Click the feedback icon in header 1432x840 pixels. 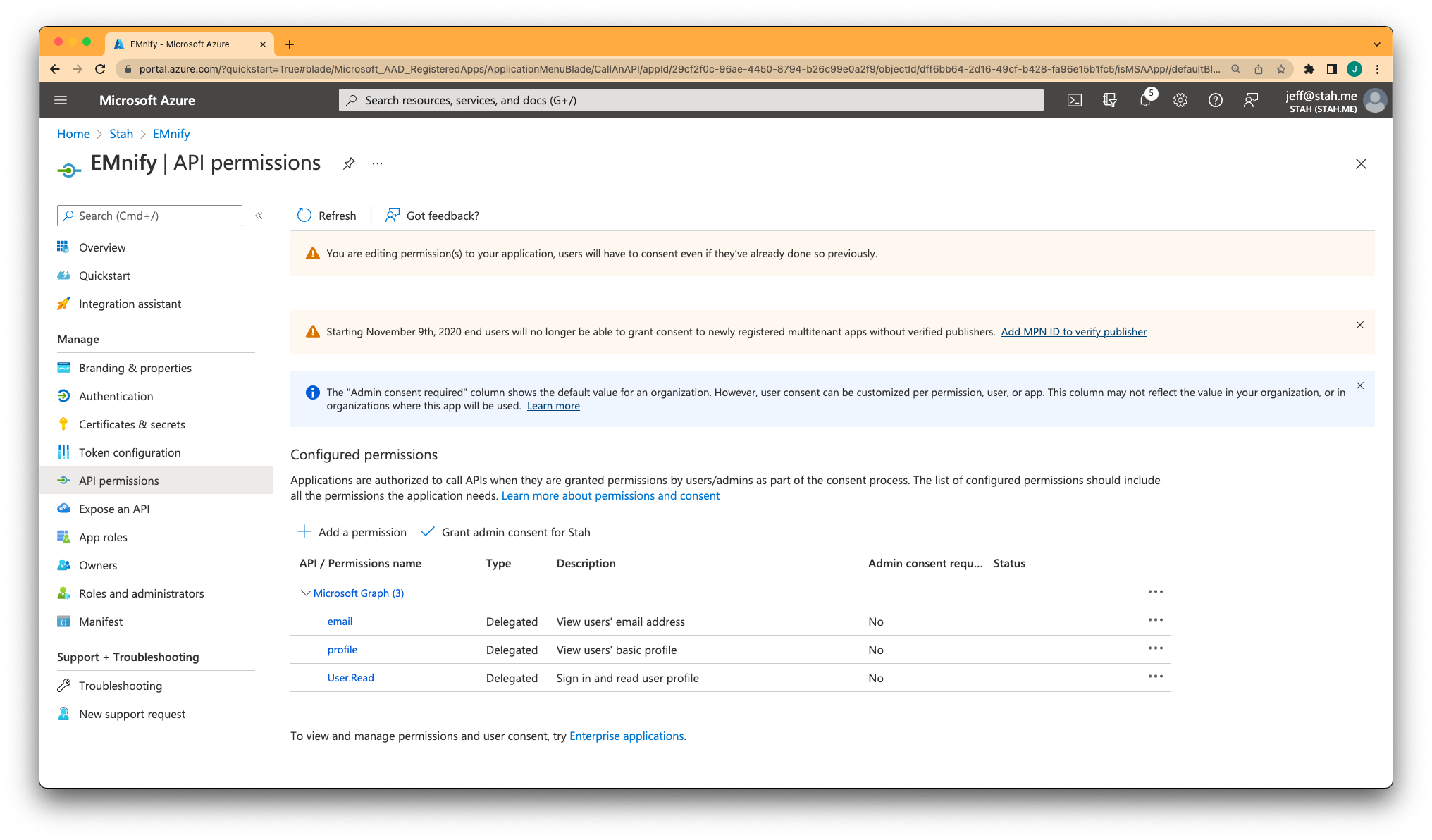tap(1250, 100)
